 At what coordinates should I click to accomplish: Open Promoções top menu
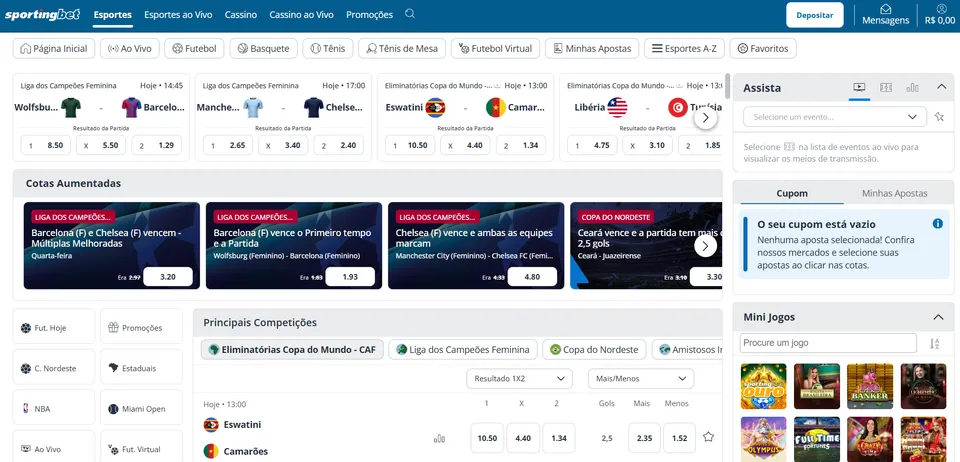[x=369, y=15]
